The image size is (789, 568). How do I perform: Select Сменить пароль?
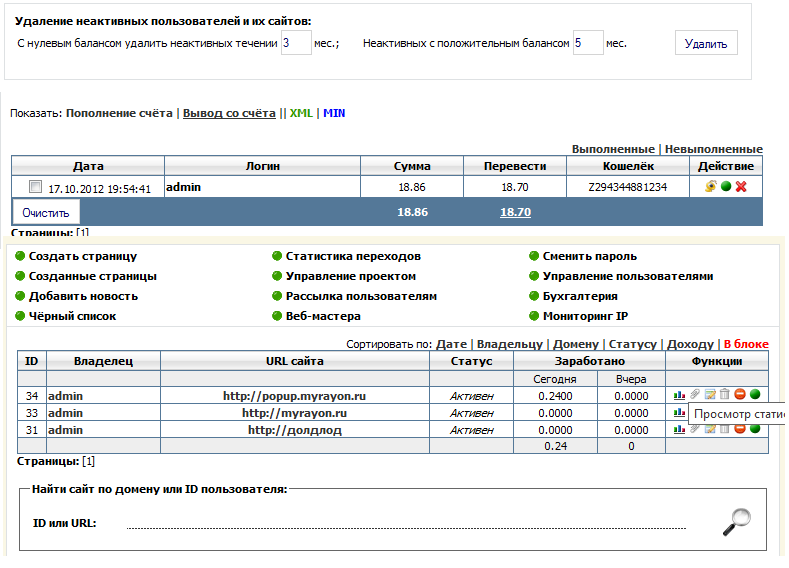pos(590,256)
